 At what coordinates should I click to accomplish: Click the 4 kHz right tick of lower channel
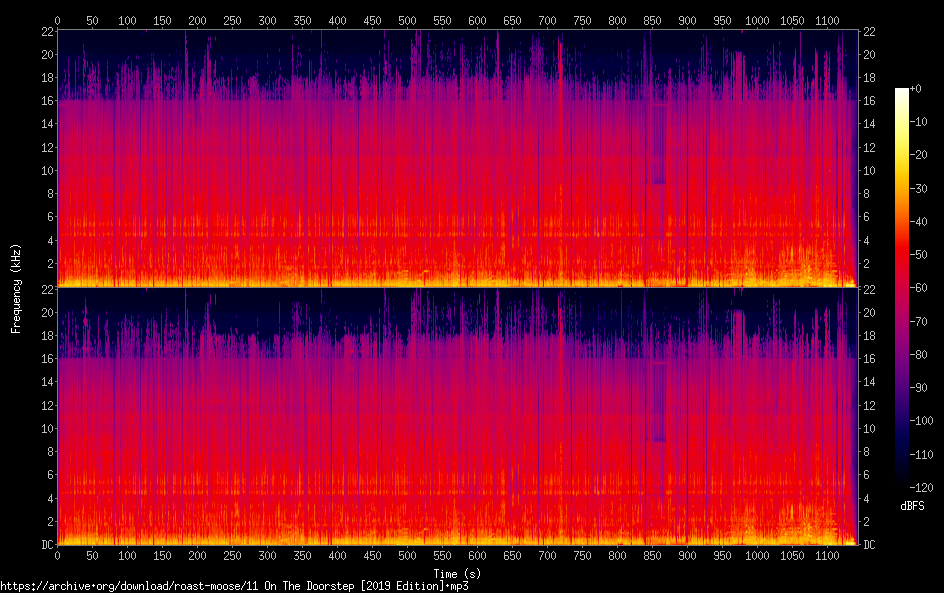[x=867, y=498]
